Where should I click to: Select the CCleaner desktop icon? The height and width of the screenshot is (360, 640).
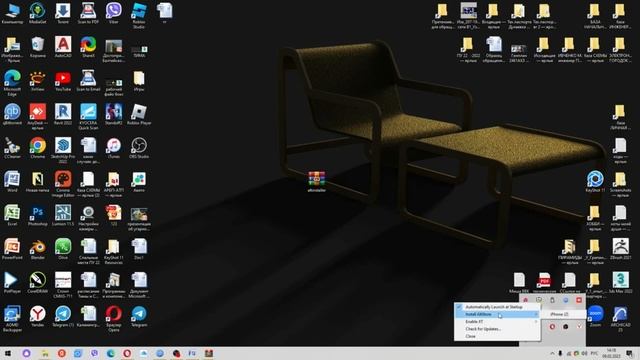pos(12,148)
